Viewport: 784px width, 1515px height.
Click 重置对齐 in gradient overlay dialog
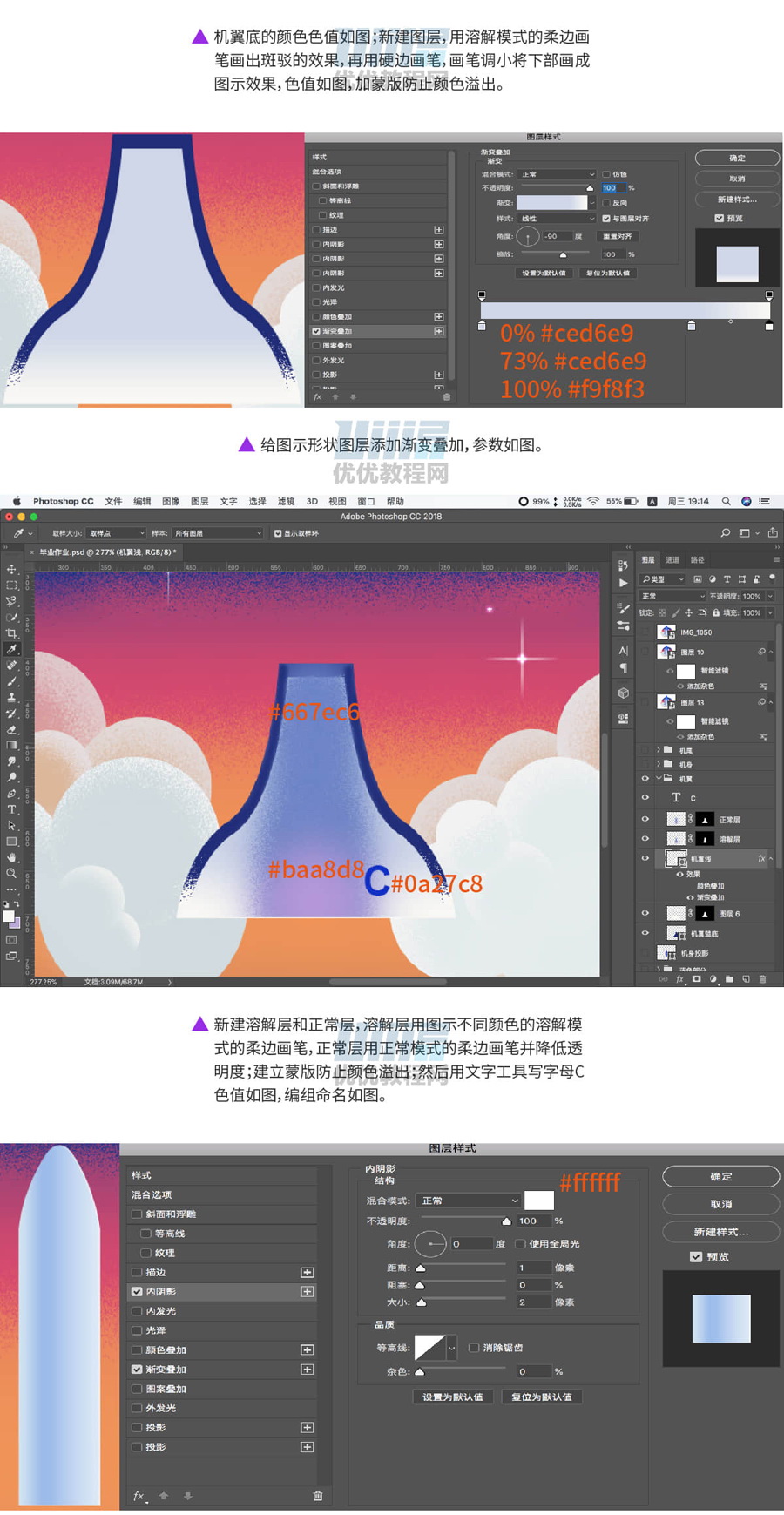coord(618,236)
